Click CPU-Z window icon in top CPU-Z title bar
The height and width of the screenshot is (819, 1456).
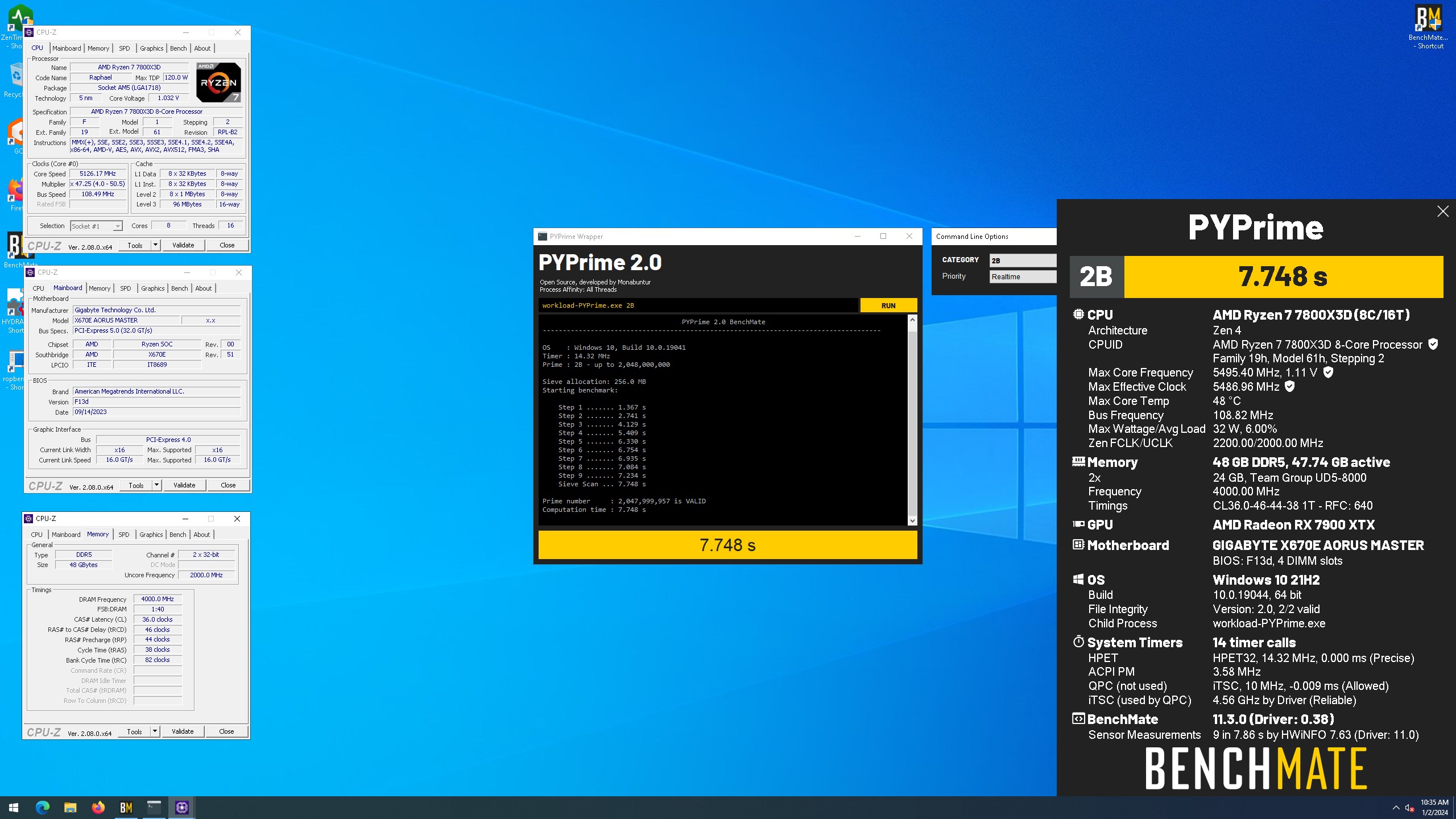pyautogui.click(x=30, y=32)
